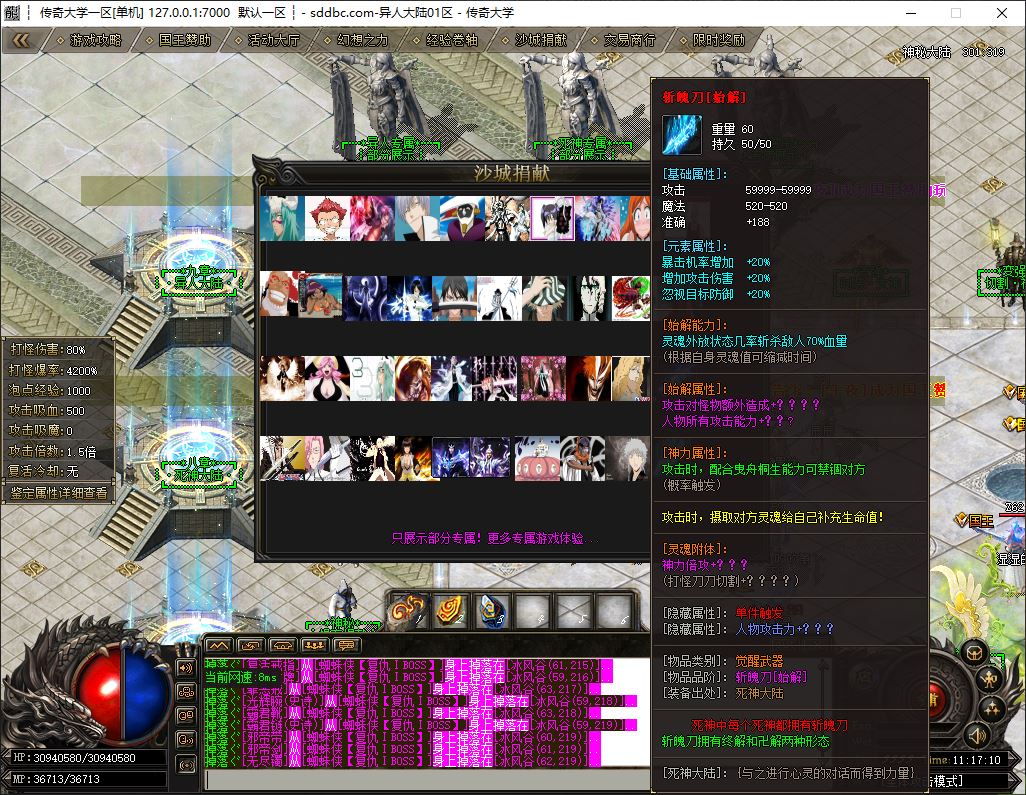The image size is (1026, 795).
Task: Use the blue crystal item in slot 3
Action: 491,612
